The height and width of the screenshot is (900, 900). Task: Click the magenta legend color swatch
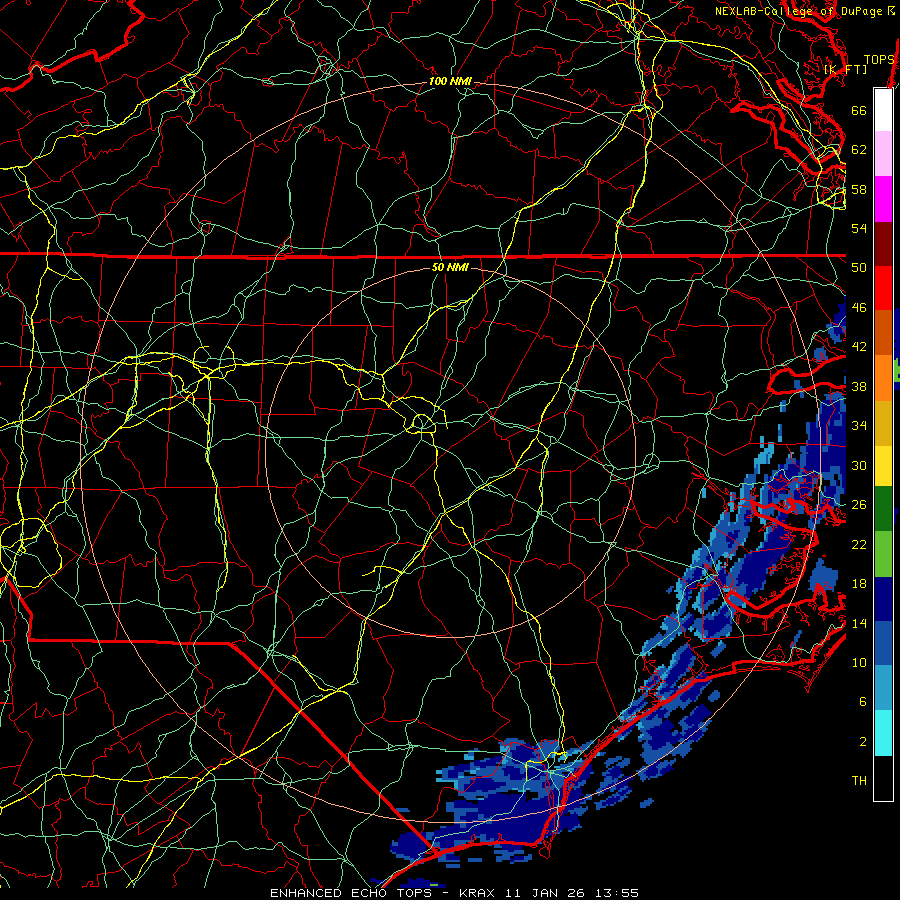[x=883, y=199]
